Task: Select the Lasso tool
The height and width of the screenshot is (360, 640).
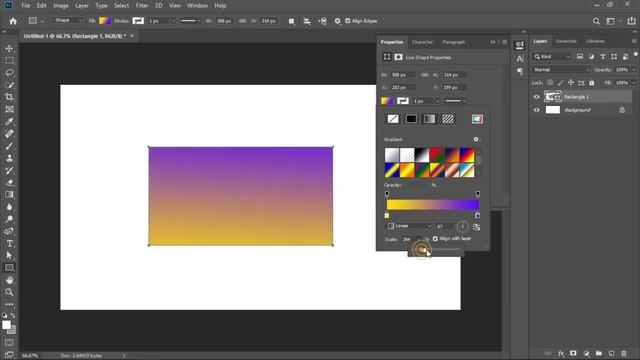Action: tap(9, 73)
